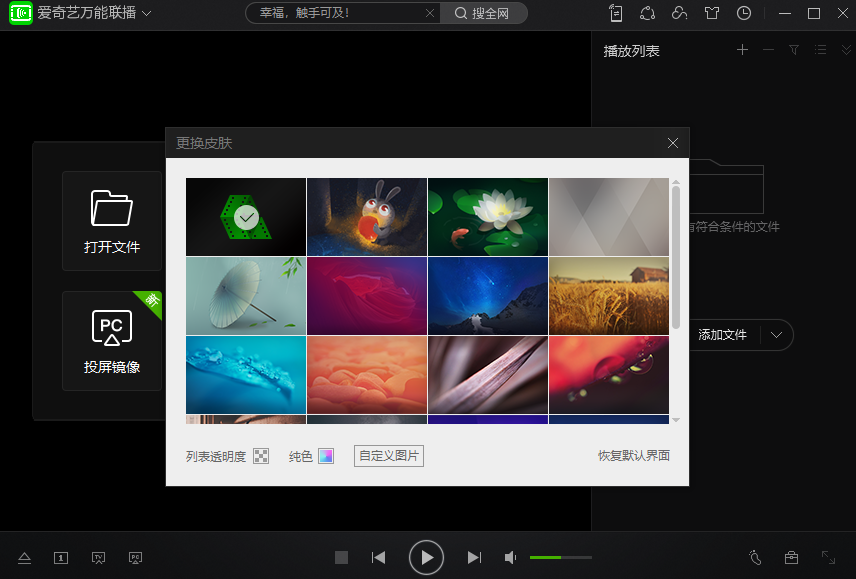The height and width of the screenshot is (579, 856).
Task: Click the 打开文件 tile
Action: coord(112,221)
